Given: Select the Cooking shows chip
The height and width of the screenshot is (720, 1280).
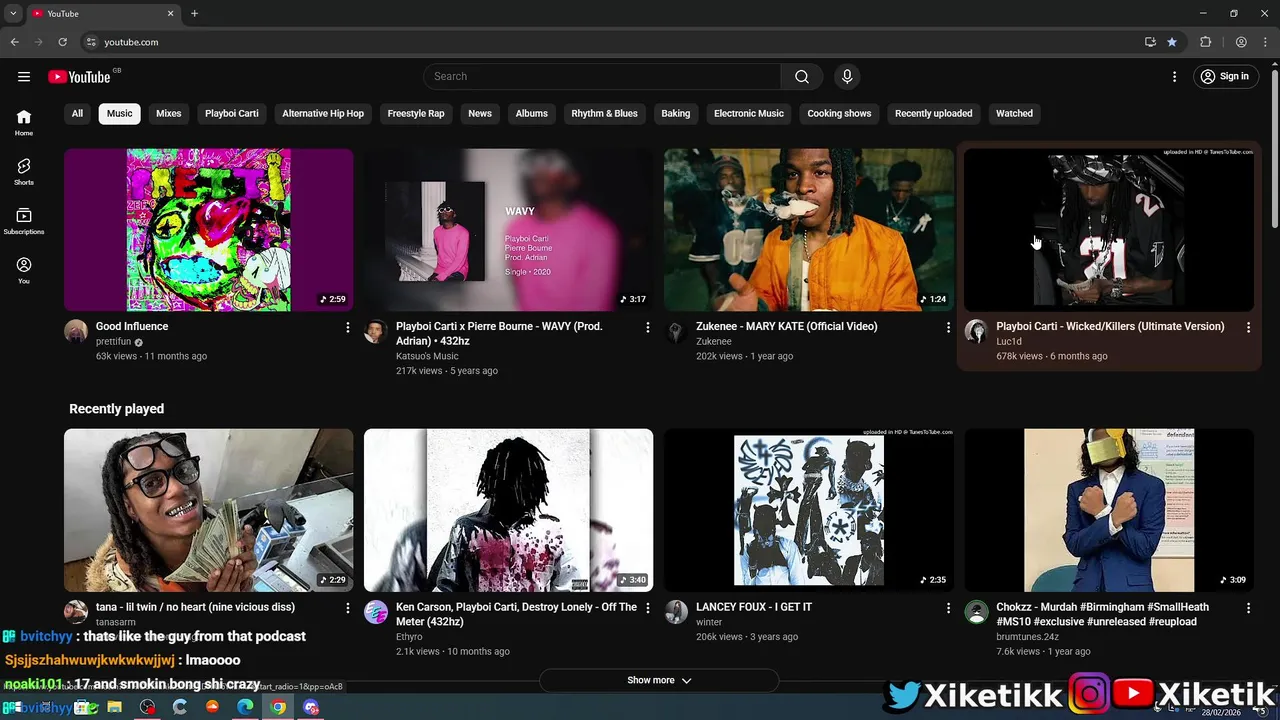Looking at the screenshot, I should [x=839, y=114].
